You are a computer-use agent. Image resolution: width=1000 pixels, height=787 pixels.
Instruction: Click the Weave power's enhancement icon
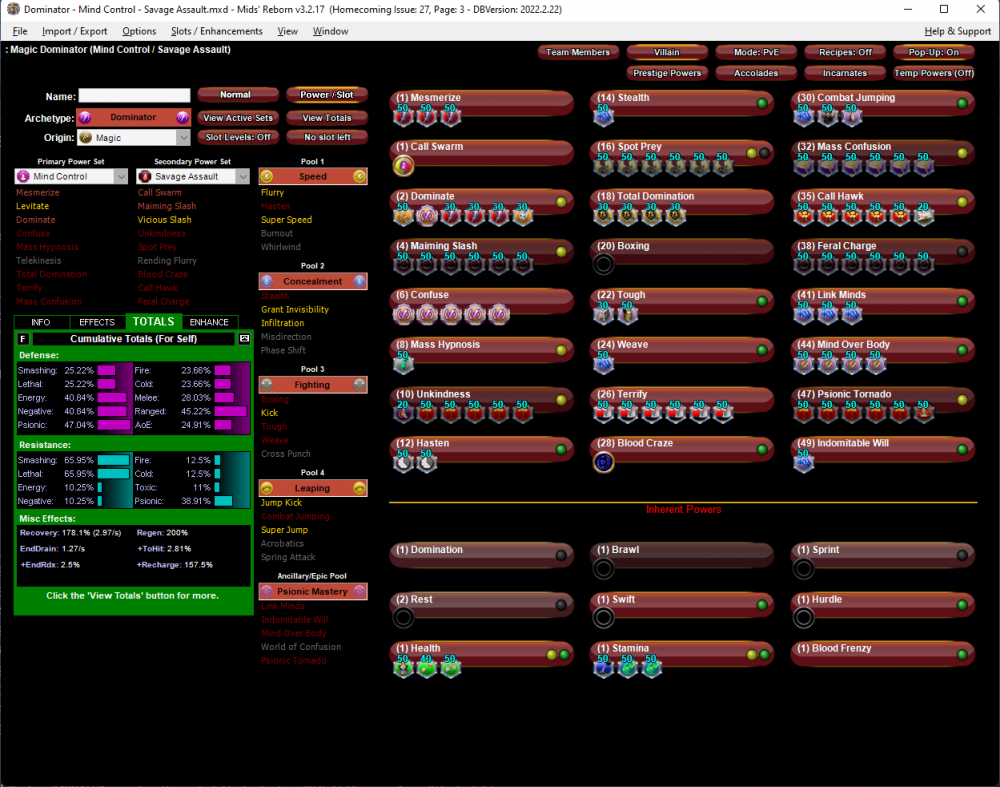604,364
